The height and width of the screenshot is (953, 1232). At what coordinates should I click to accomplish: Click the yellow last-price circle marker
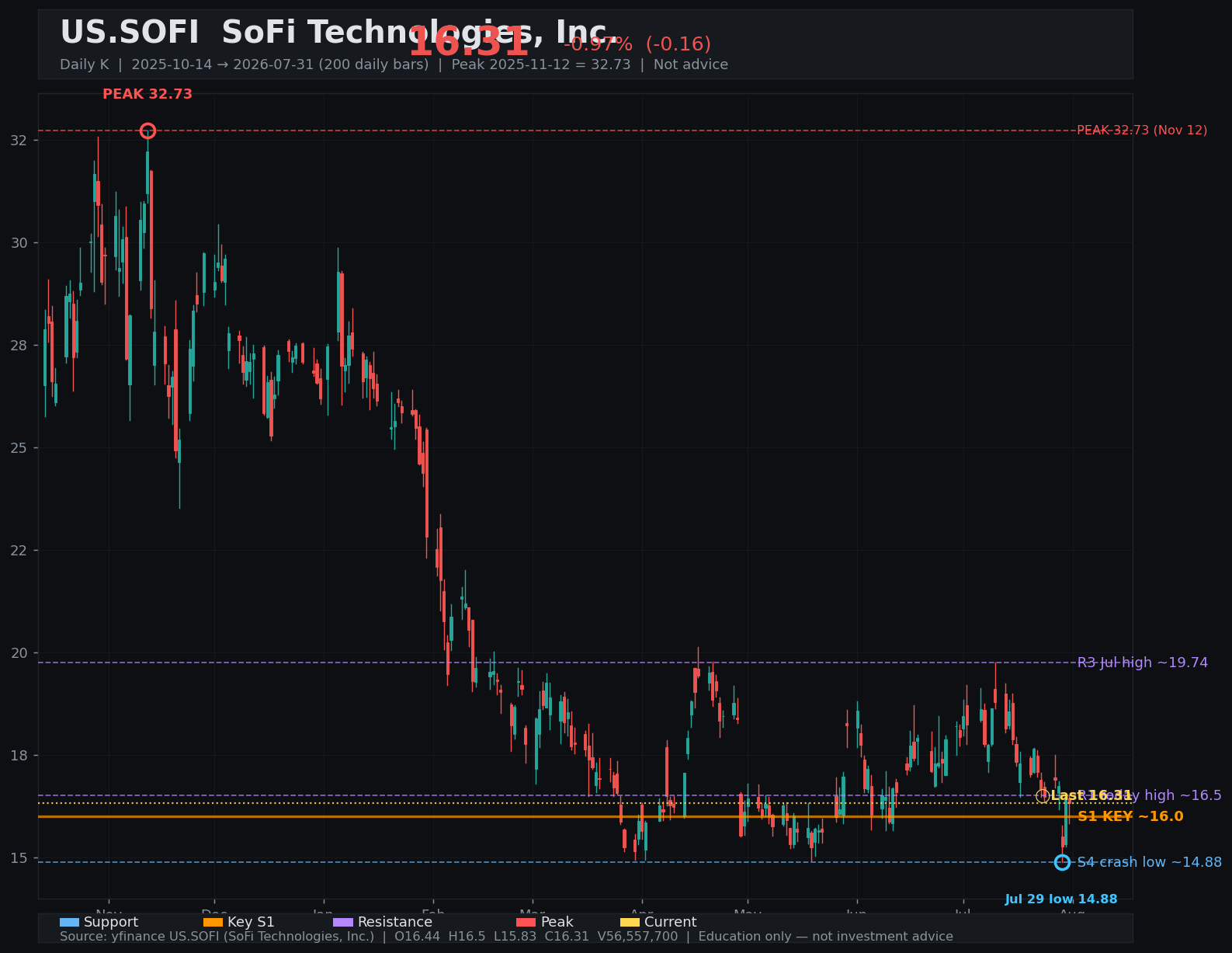pyautogui.click(x=1043, y=795)
